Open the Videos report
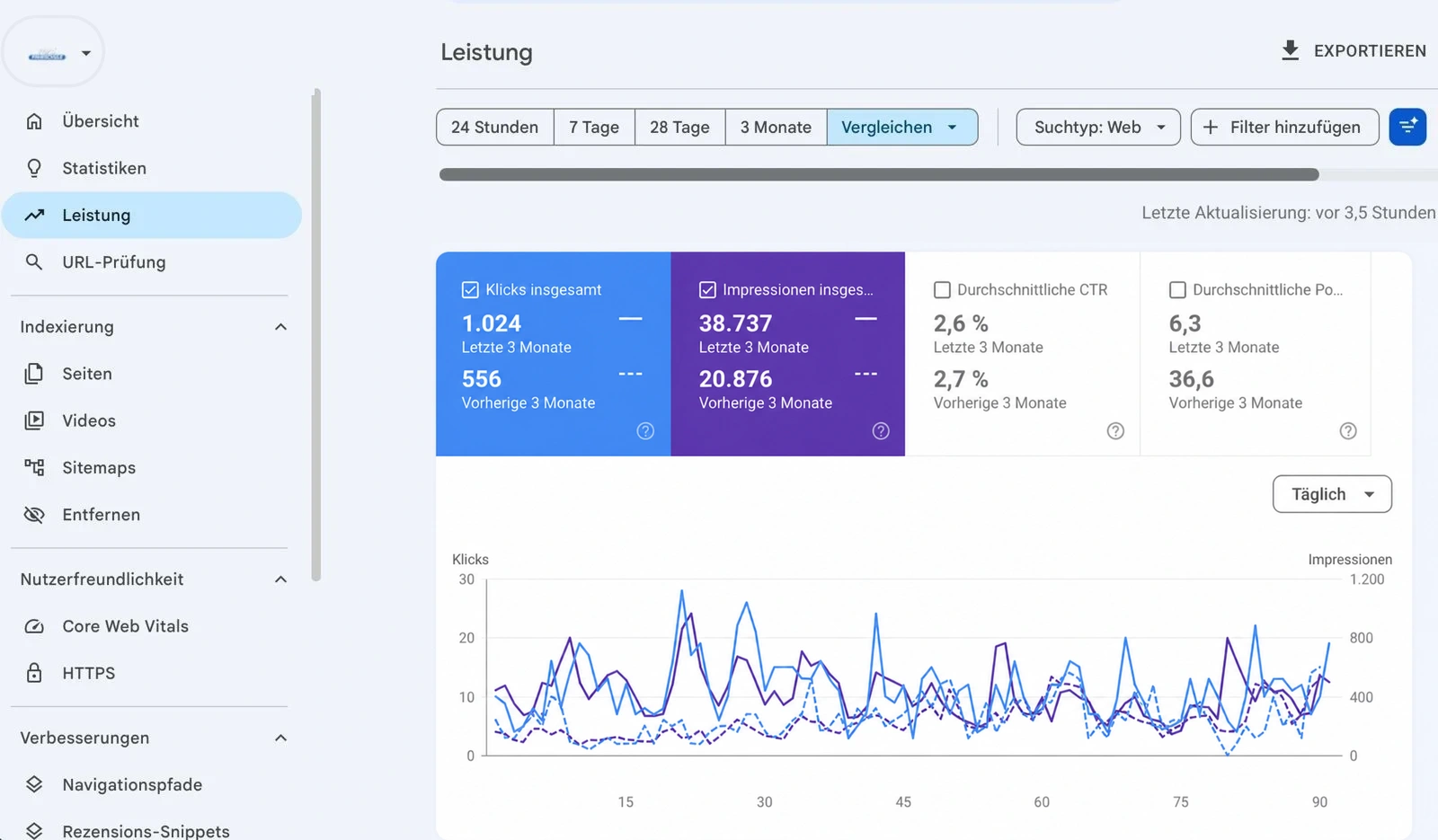 tap(151, 420)
